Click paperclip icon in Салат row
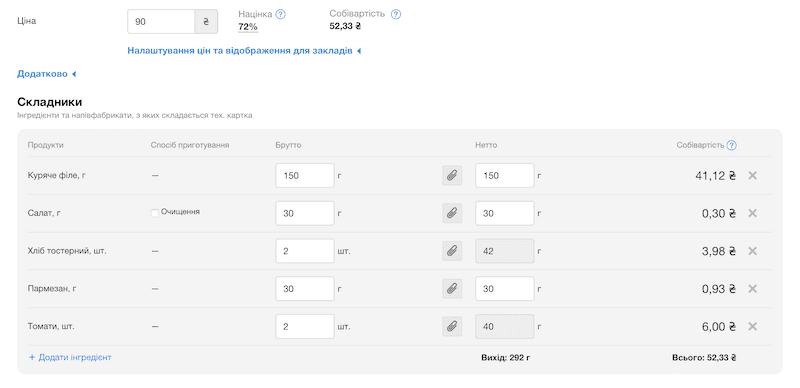This screenshot has width=800, height=388. [x=452, y=213]
